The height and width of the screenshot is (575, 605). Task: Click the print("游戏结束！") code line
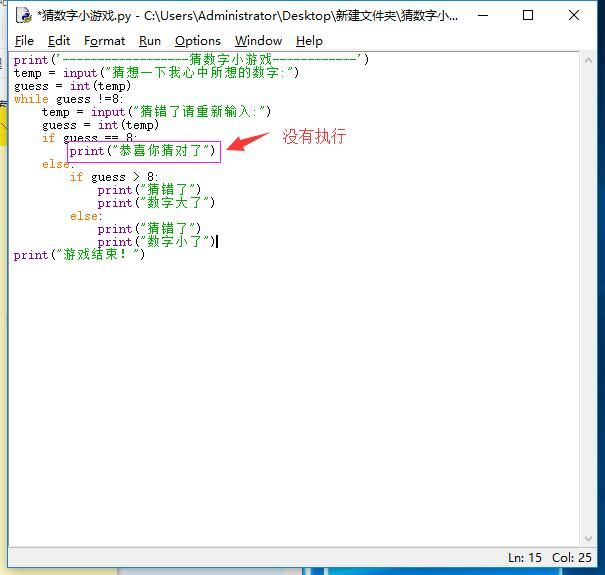click(79, 255)
